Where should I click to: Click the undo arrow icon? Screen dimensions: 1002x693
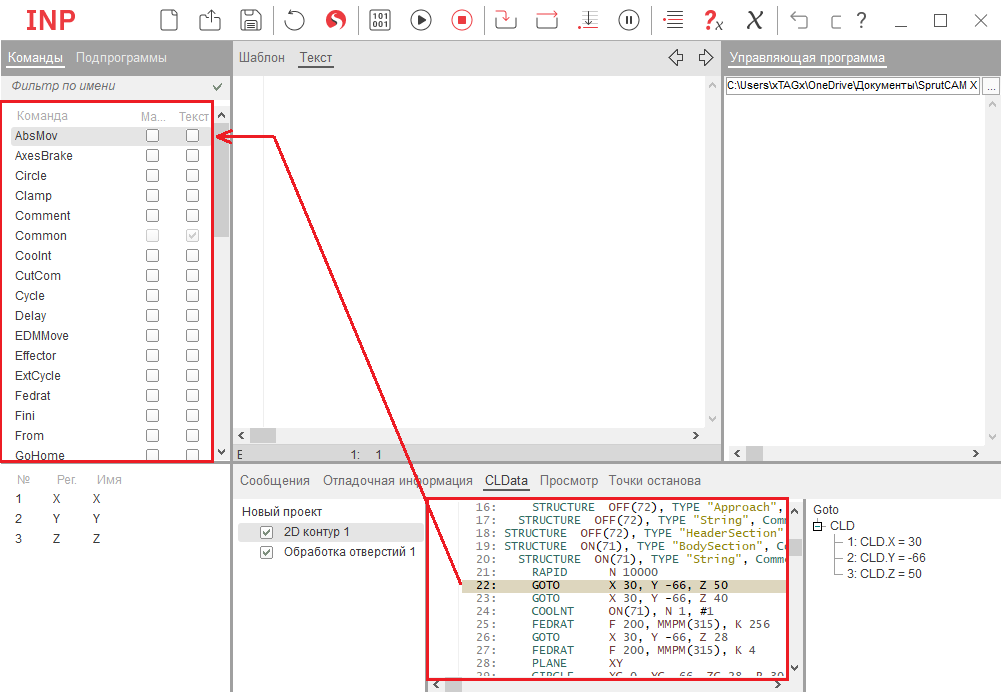tap(798, 20)
